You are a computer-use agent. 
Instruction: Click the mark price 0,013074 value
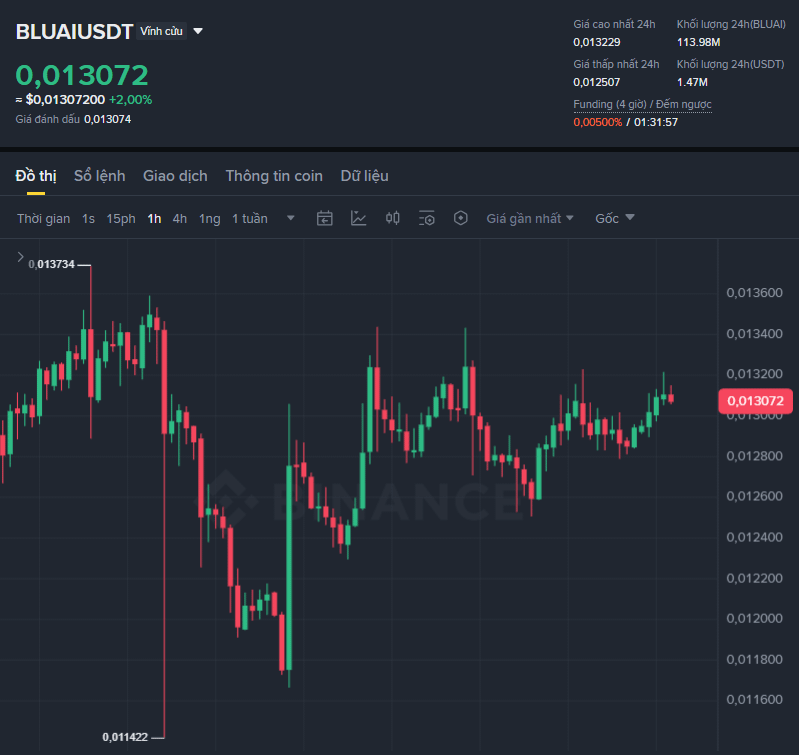click(108, 119)
